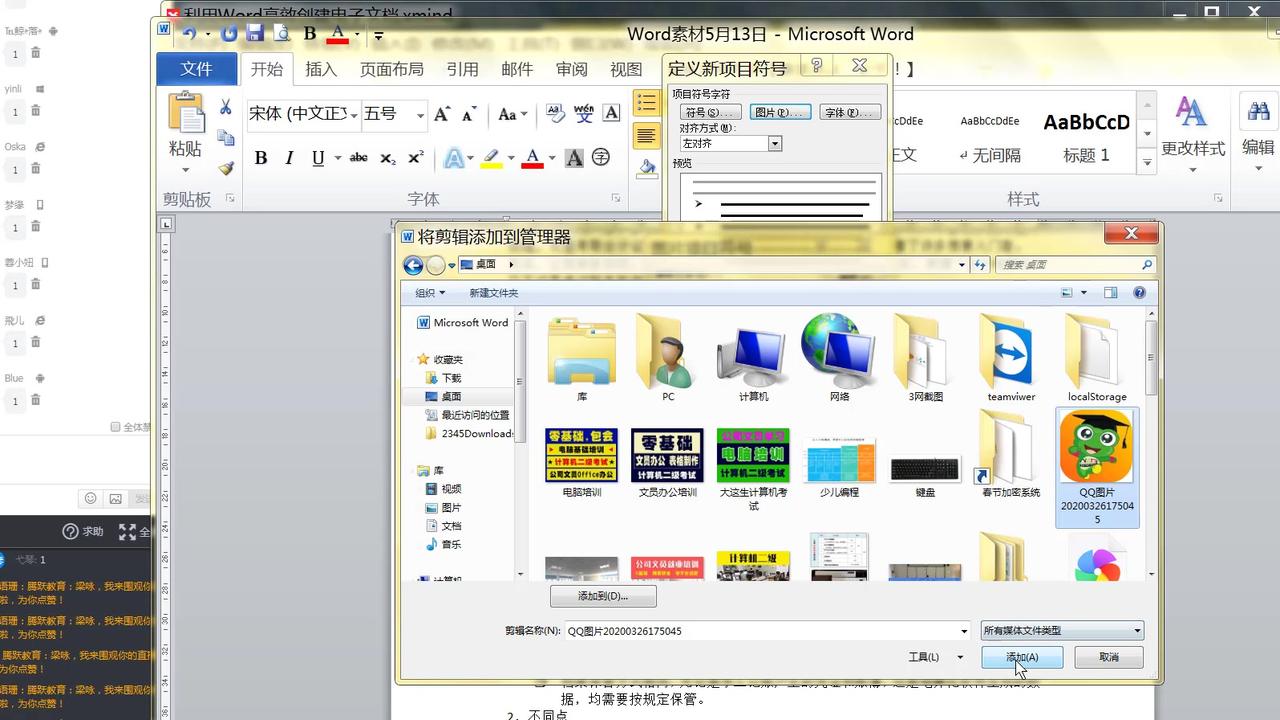
Task: Click the Phonetic Guide icon in Font group
Action: pyautogui.click(x=583, y=114)
